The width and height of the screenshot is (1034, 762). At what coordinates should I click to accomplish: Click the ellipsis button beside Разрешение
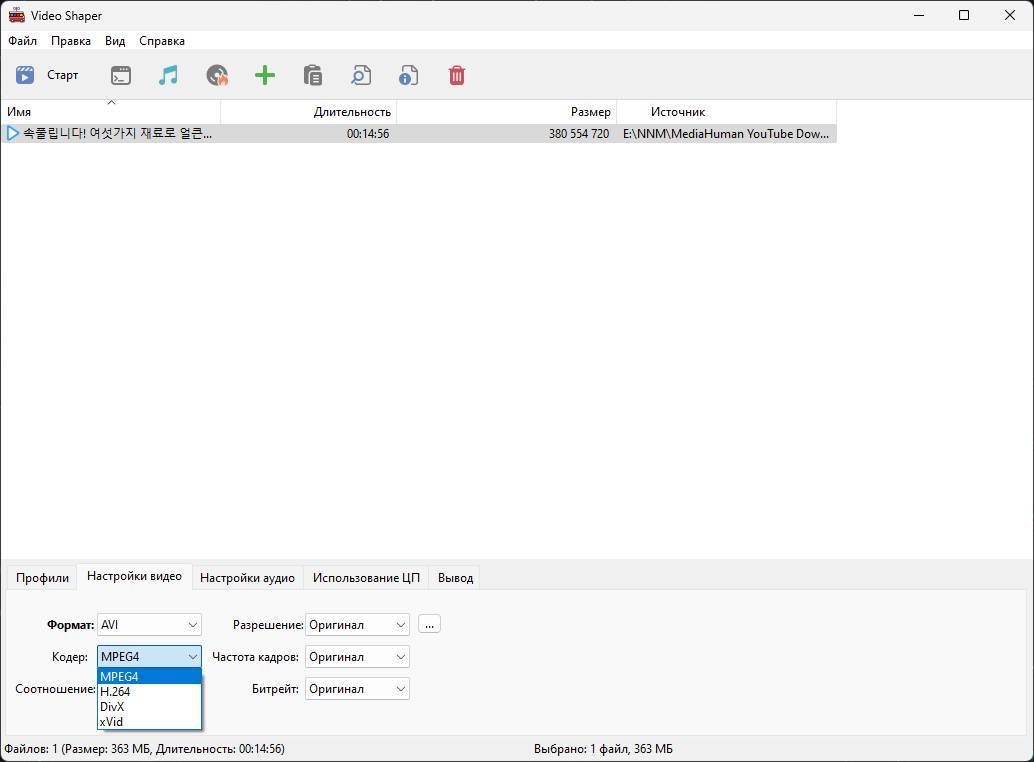429,624
